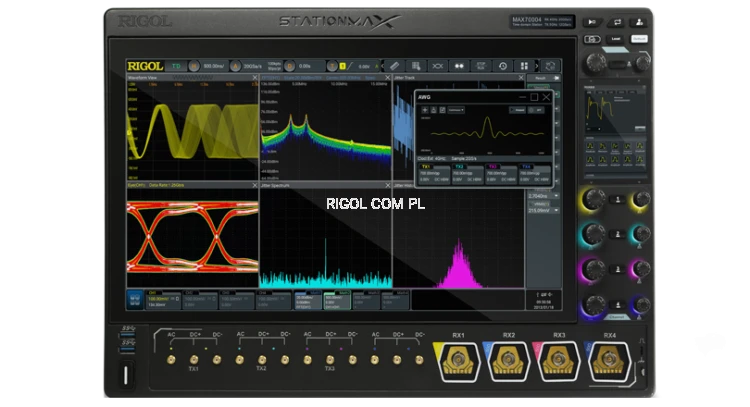Select Math2 tile in bottom bar
Viewport: 750px width, 407px height.
337,300
